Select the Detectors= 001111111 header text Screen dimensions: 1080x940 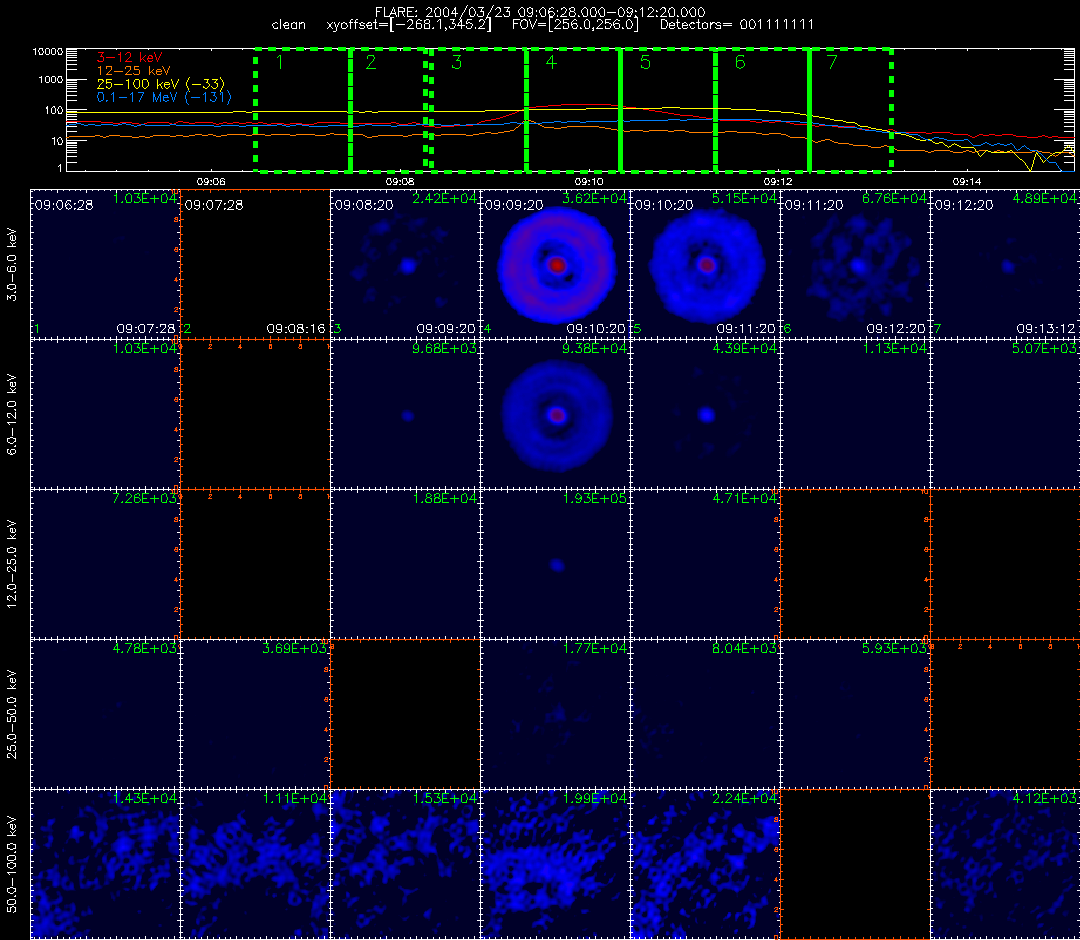point(737,25)
